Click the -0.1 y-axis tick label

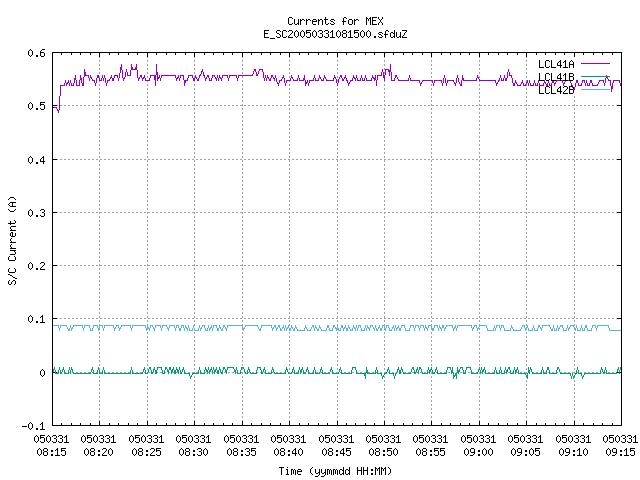click(33, 426)
